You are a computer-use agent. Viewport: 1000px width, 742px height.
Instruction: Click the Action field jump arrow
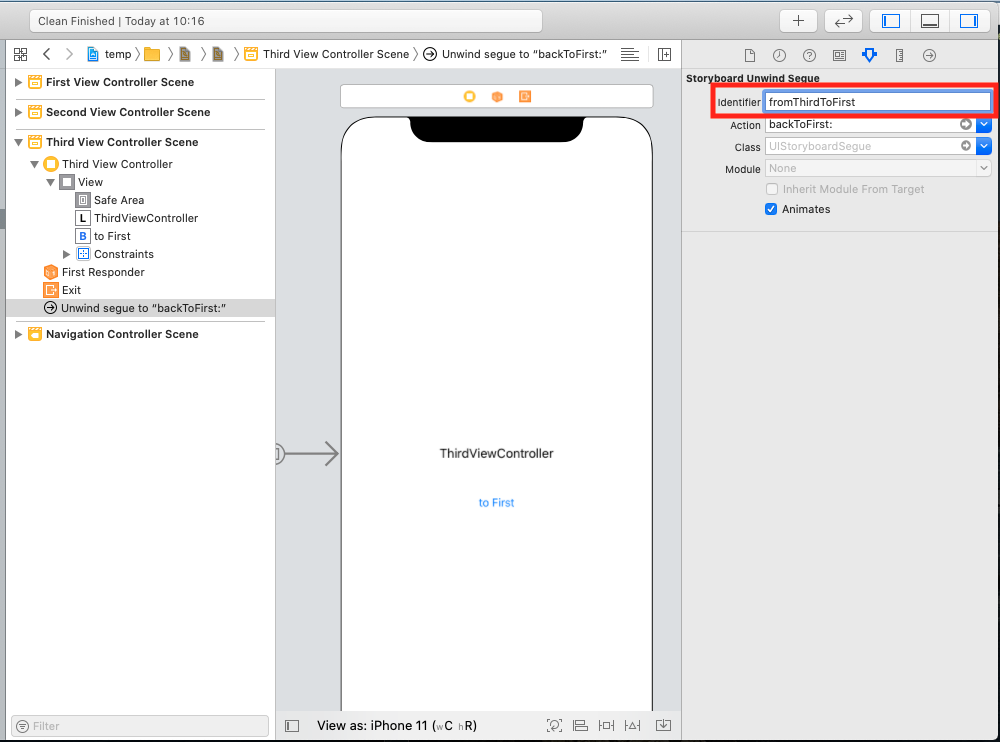pyautogui.click(x=966, y=124)
